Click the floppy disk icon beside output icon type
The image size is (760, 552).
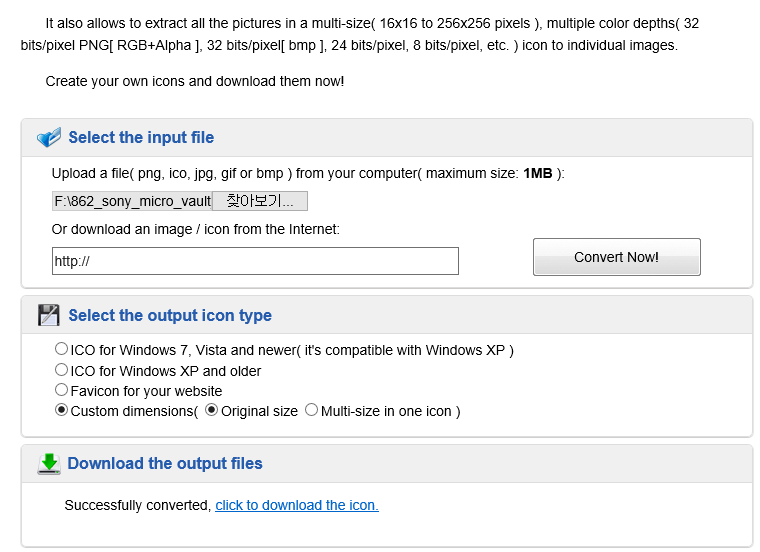click(x=48, y=315)
